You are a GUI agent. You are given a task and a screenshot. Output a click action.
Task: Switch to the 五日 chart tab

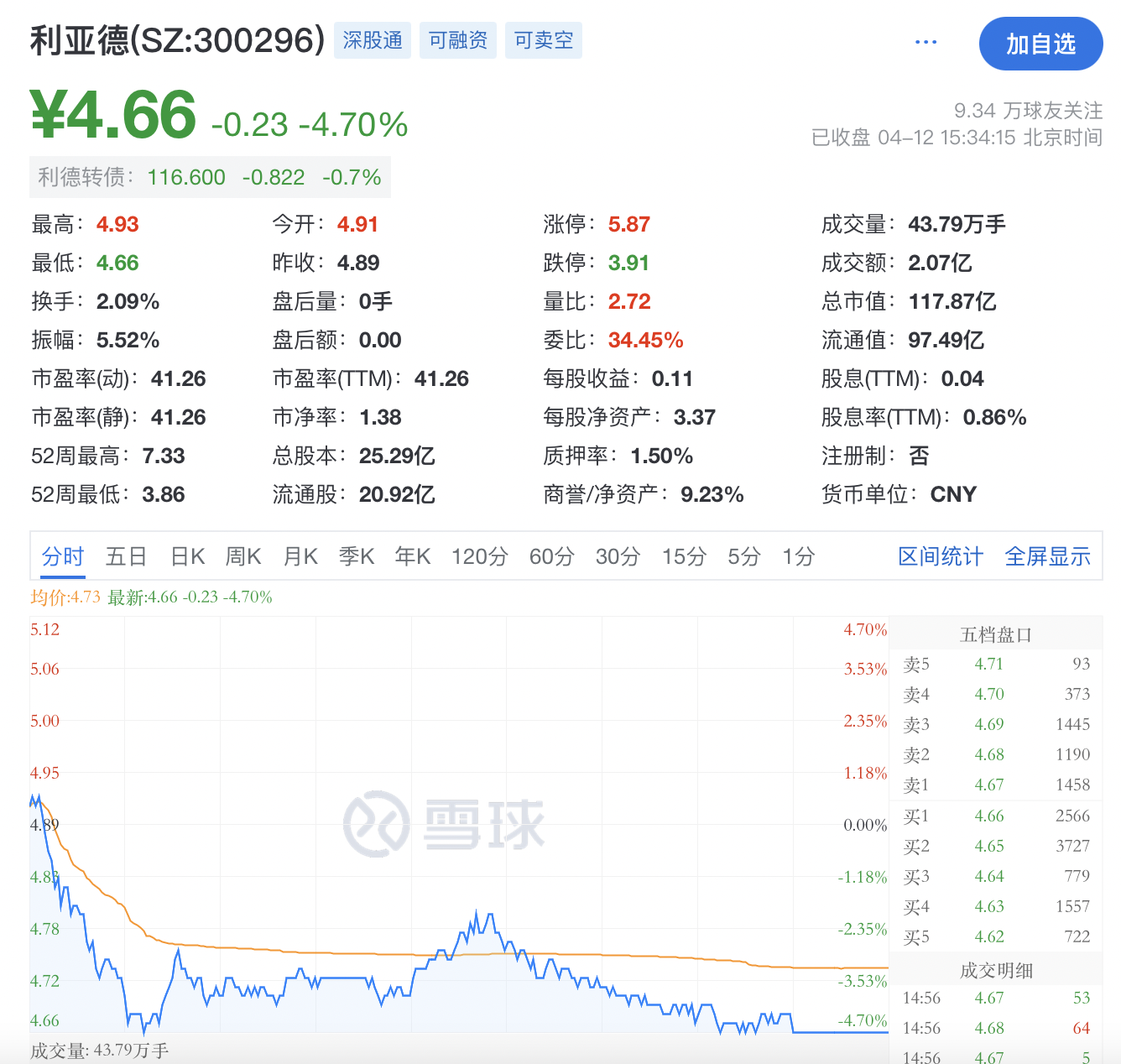click(x=127, y=556)
